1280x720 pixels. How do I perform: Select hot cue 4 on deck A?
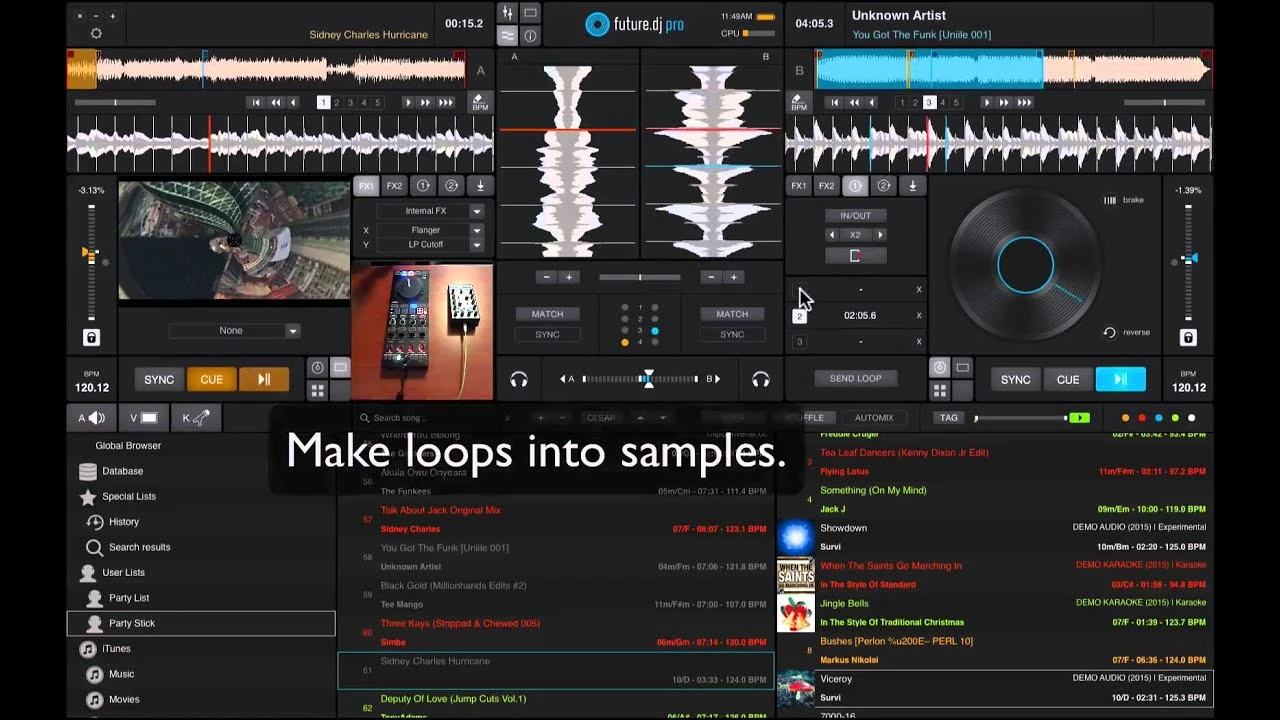[364, 102]
